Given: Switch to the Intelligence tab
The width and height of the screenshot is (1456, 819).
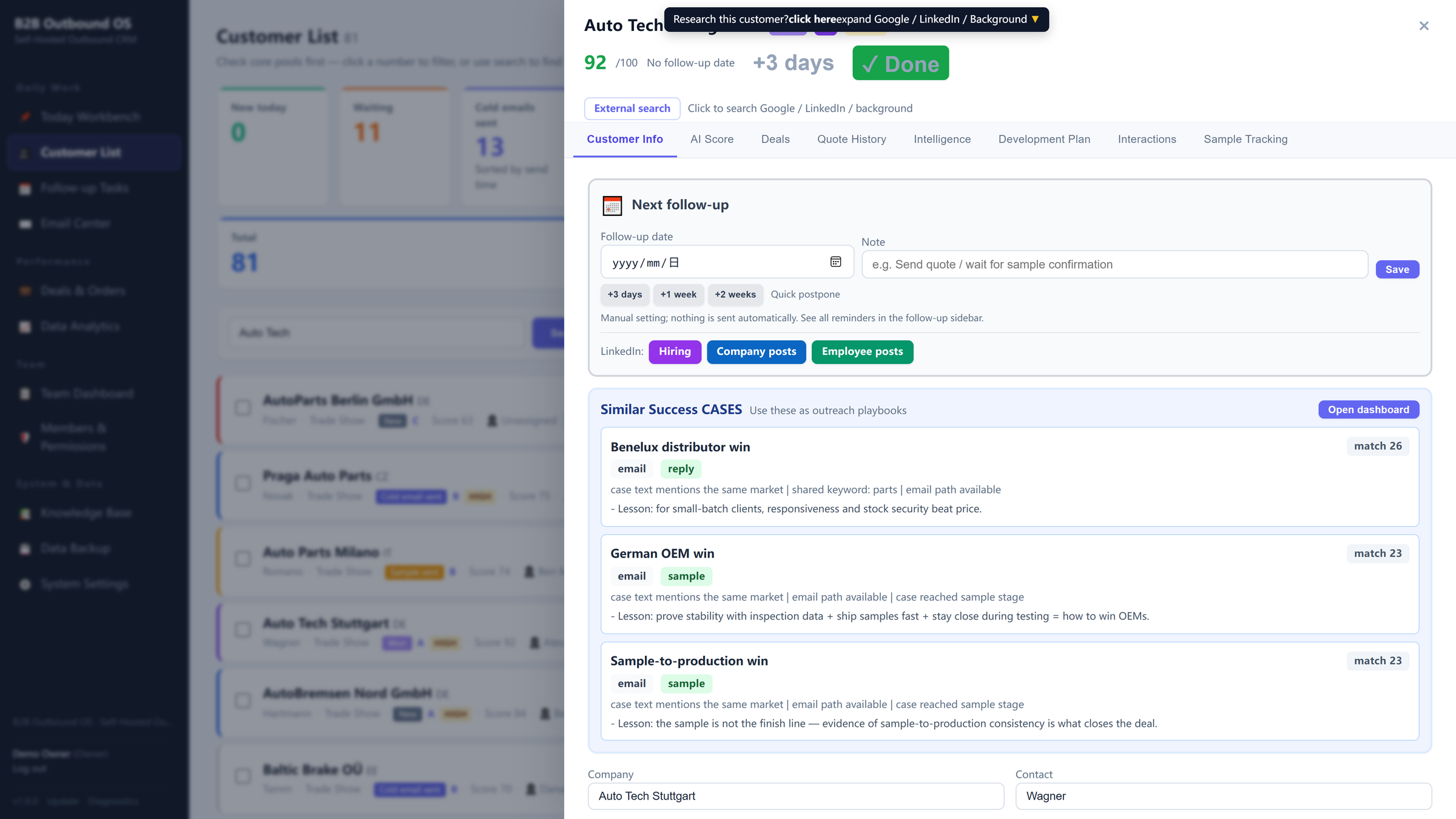Looking at the screenshot, I should tap(942, 140).
